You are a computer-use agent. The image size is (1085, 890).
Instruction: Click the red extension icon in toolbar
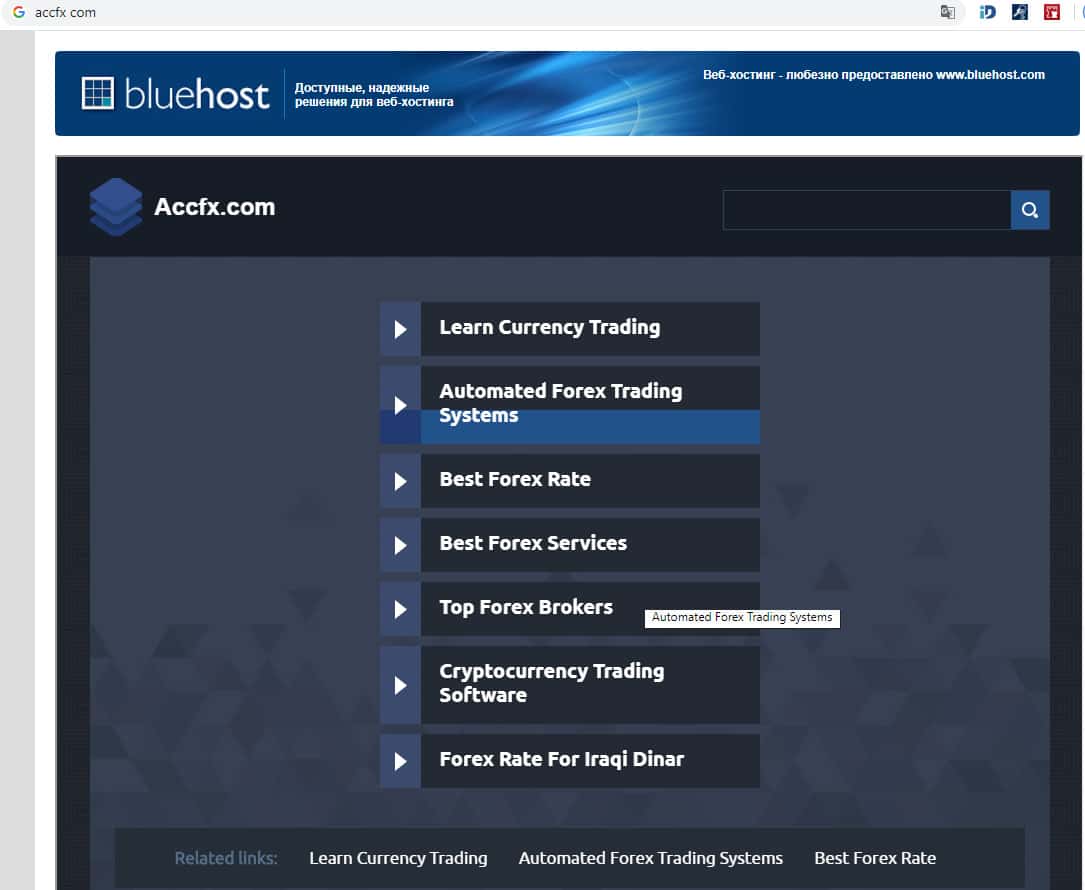click(1051, 13)
